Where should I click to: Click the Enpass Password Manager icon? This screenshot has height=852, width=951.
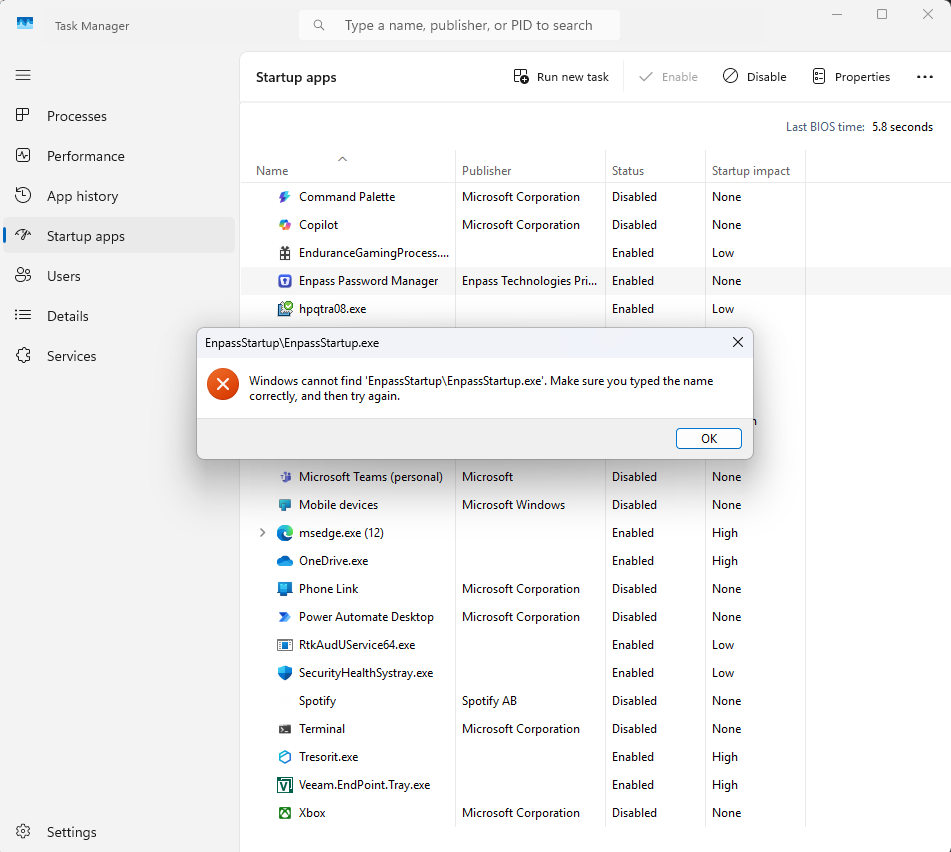pyautogui.click(x=284, y=281)
